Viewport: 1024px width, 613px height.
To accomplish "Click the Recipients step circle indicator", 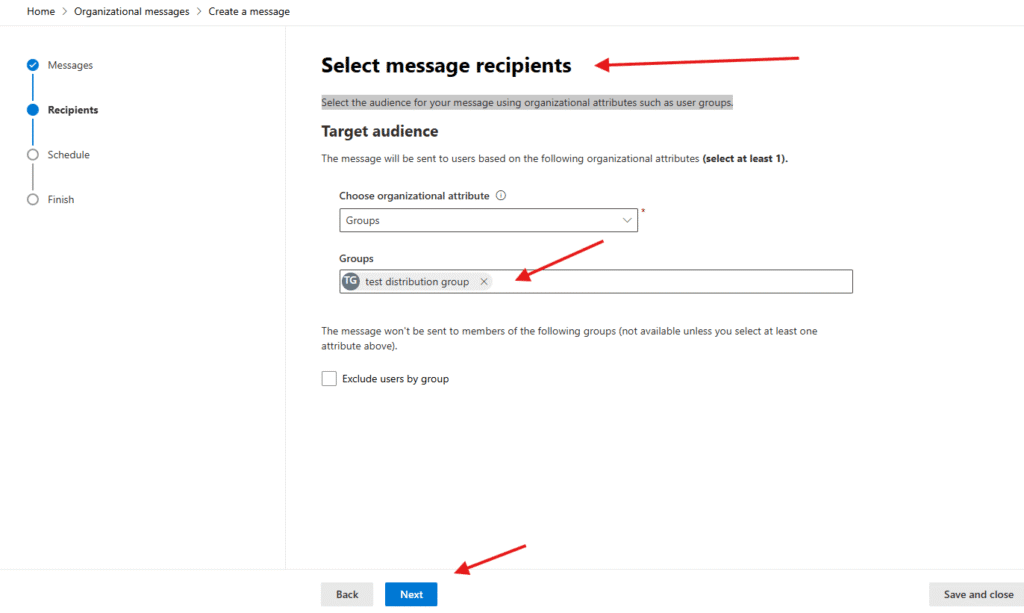I will click(x=33, y=110).
